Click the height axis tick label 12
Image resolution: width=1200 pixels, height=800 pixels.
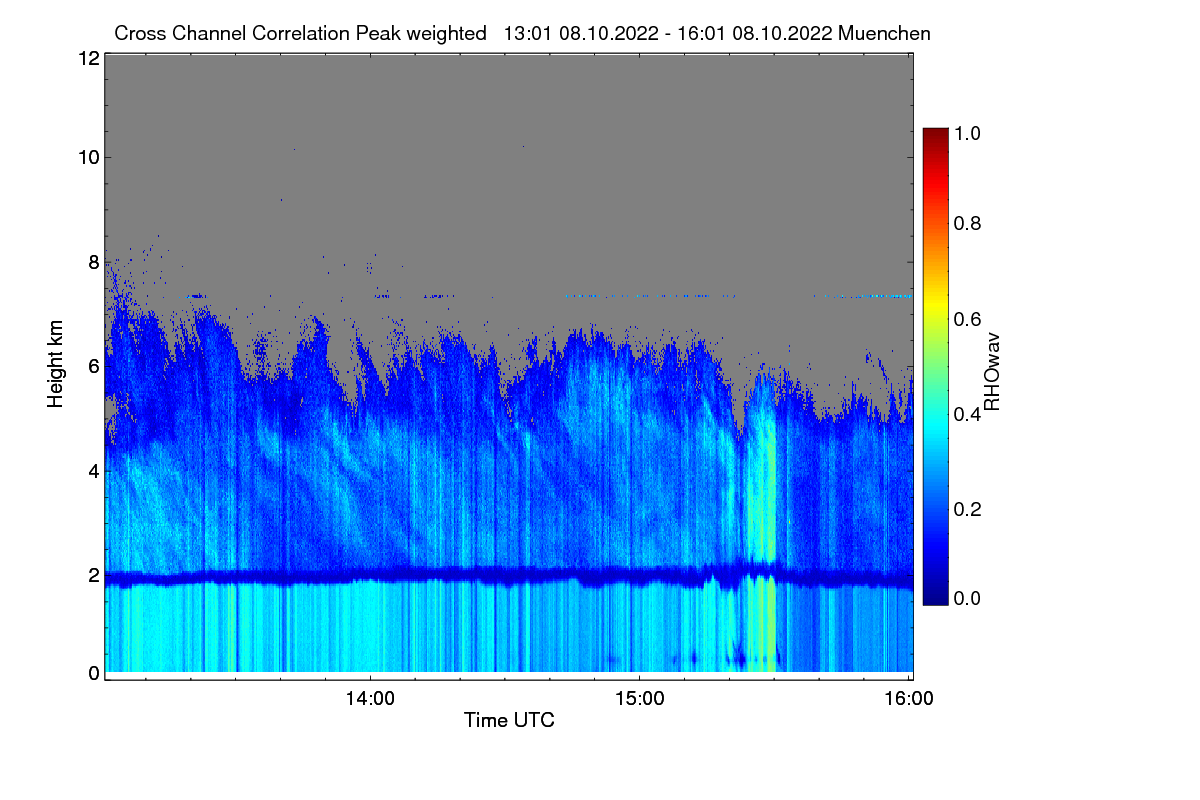[x=87, y=59]
